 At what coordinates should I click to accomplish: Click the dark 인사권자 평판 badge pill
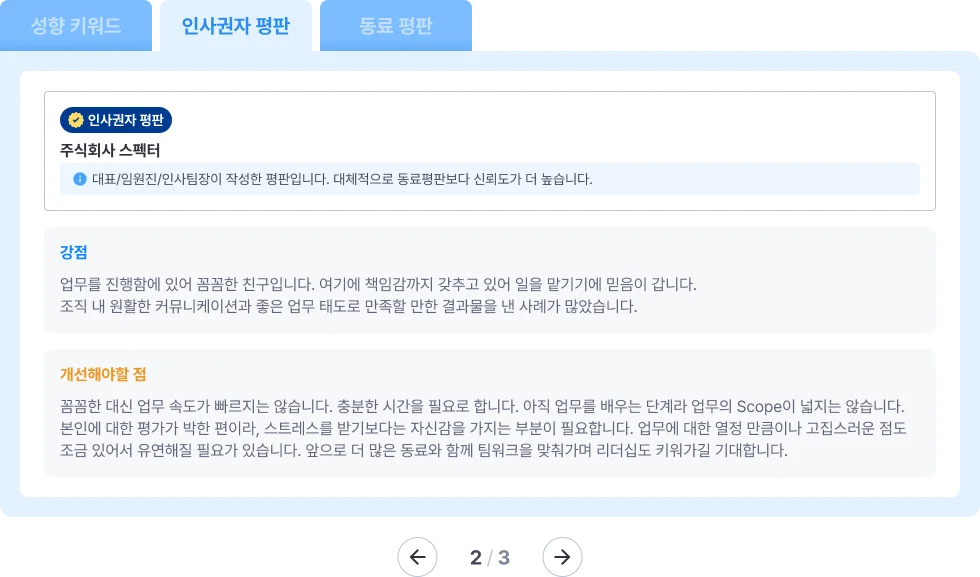coord(115,120)
